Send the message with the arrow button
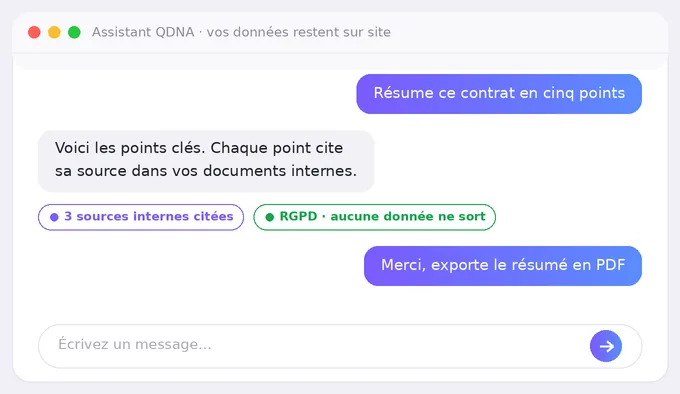This screenshot has width=680, height=394. pyautogui.click(x=606, y=346)
